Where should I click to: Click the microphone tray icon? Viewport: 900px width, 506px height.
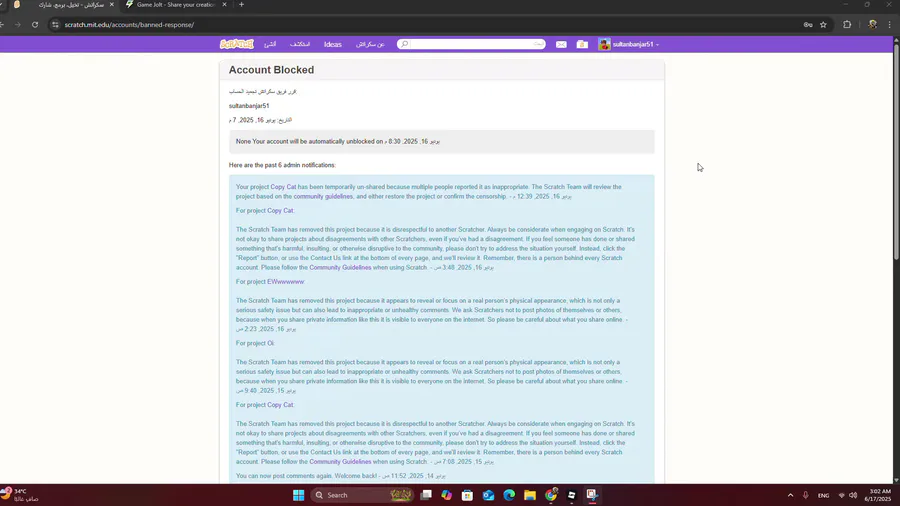click(x=805, y=495)
